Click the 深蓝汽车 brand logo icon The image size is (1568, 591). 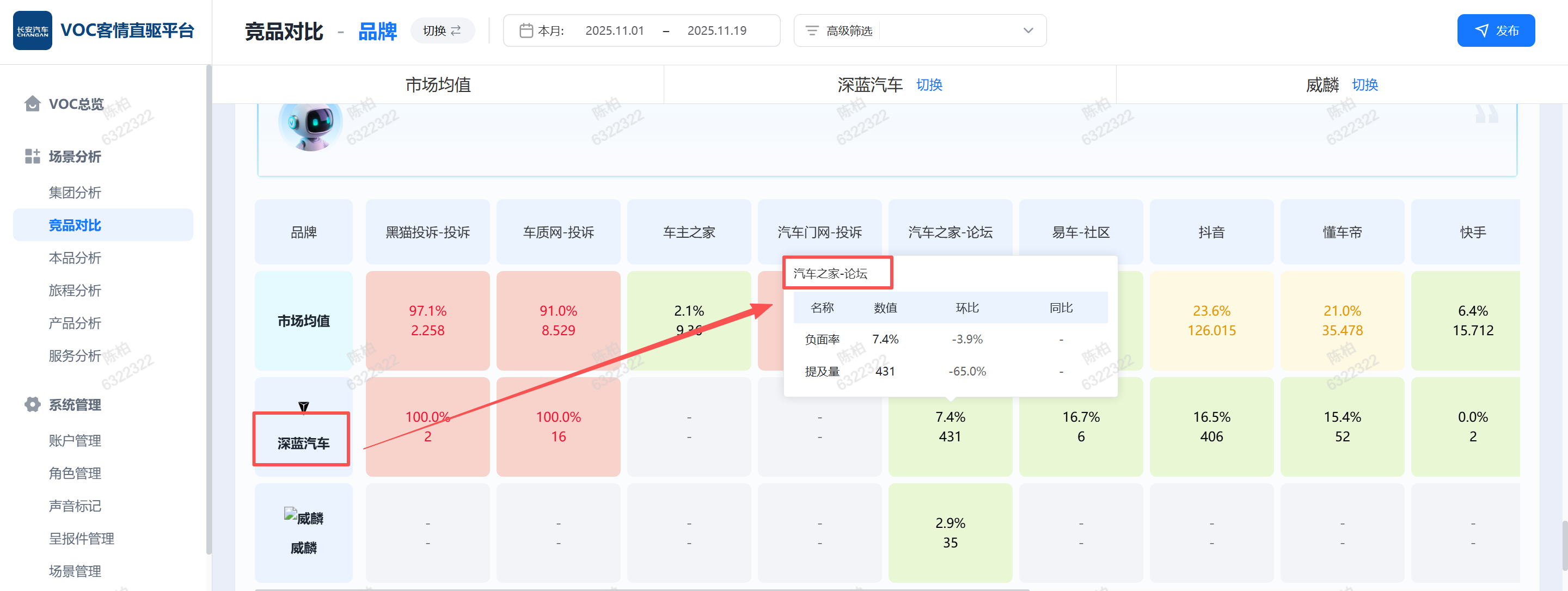303,407
